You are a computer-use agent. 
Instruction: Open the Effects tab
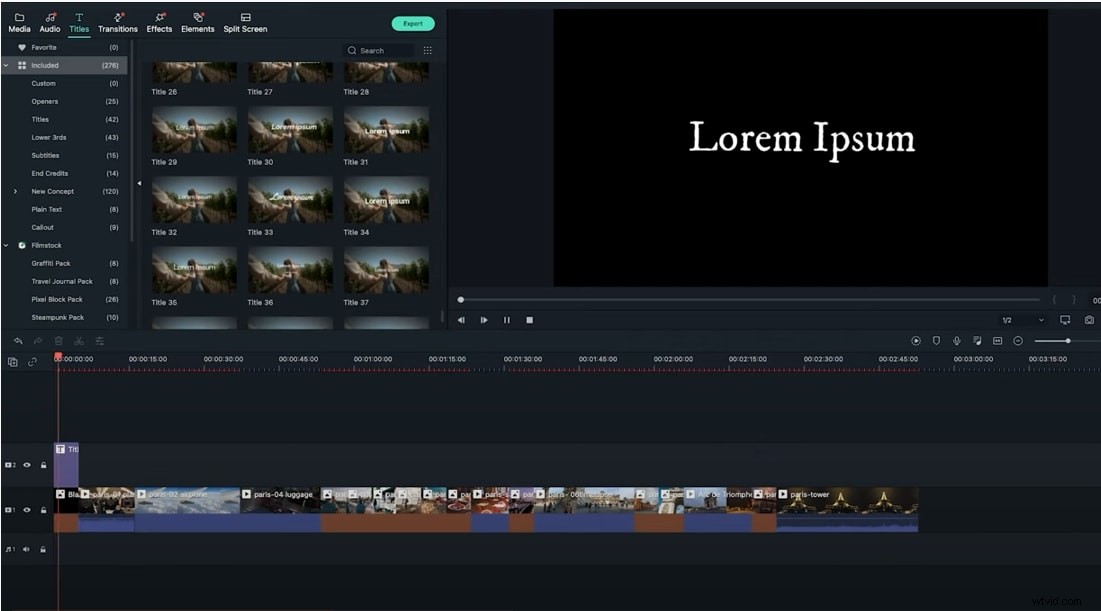click(158, 21)
